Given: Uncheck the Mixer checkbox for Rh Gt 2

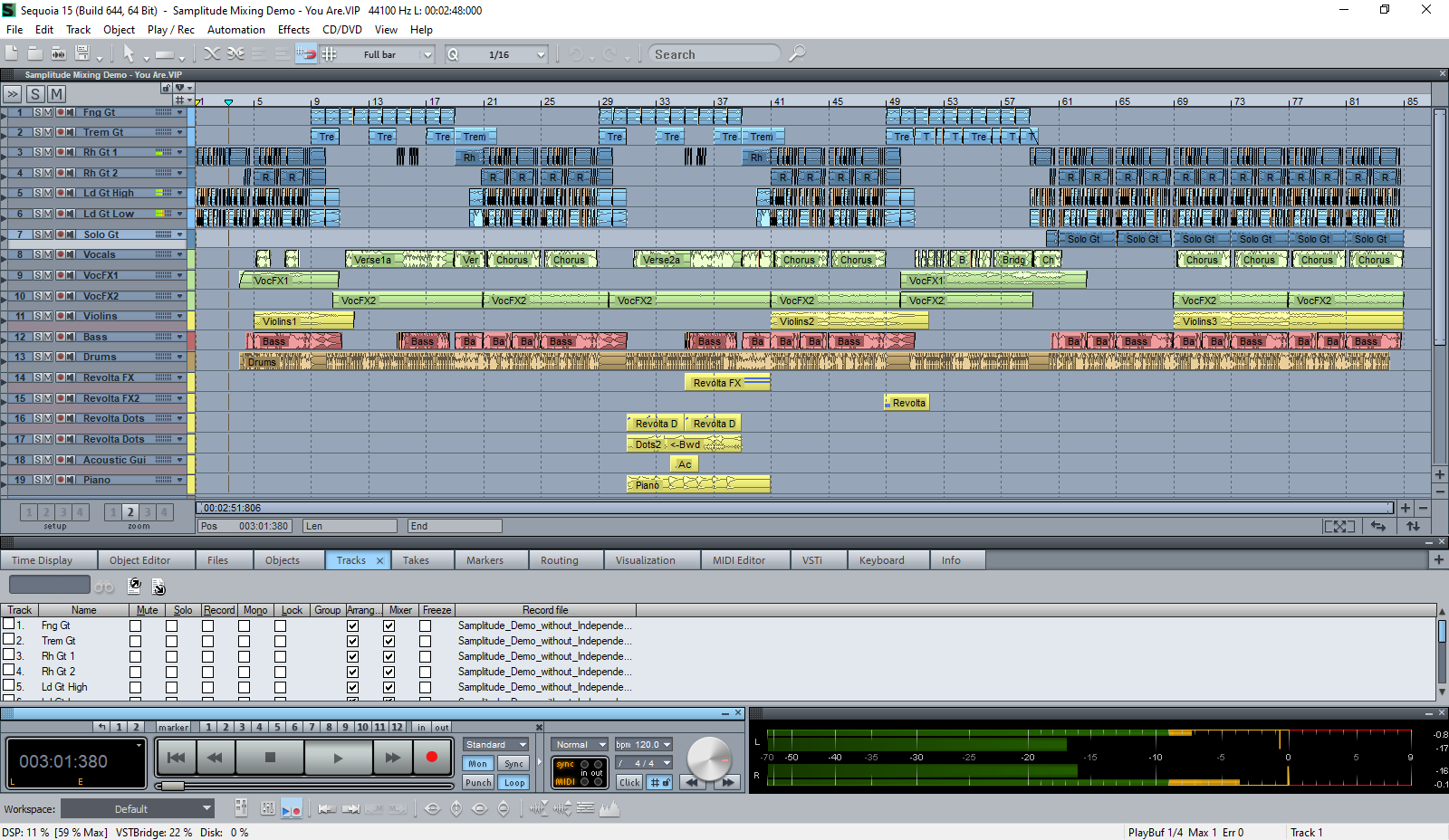Looking at the screenshot, I should click(x=389, y=673).
